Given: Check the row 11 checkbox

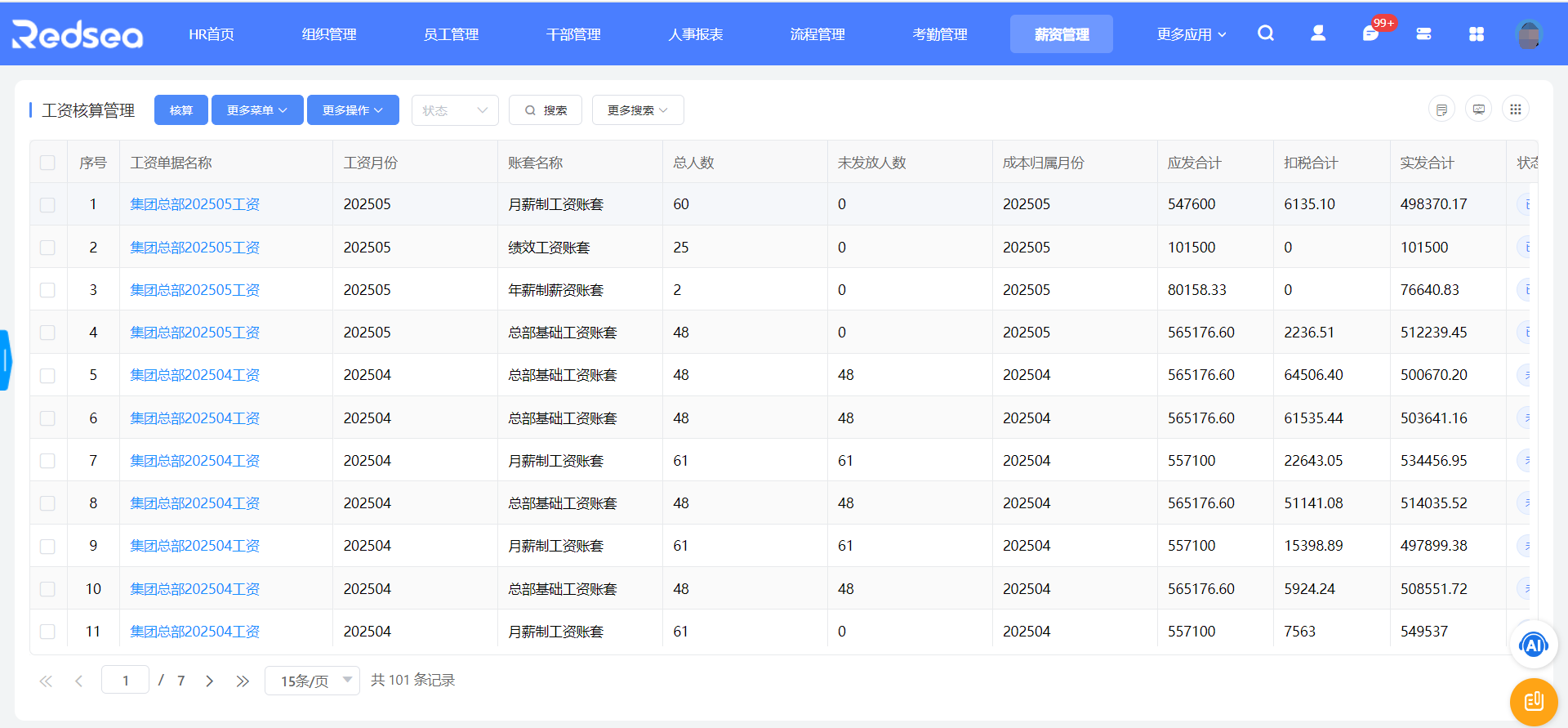Looking at the screenshot, I should tap(47, 632).
